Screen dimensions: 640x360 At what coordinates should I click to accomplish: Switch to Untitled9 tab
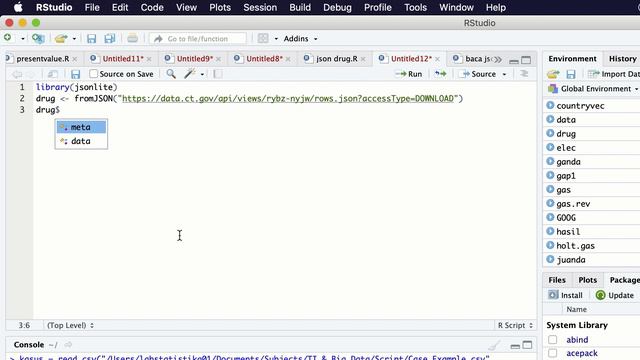(x=195, y=59)
